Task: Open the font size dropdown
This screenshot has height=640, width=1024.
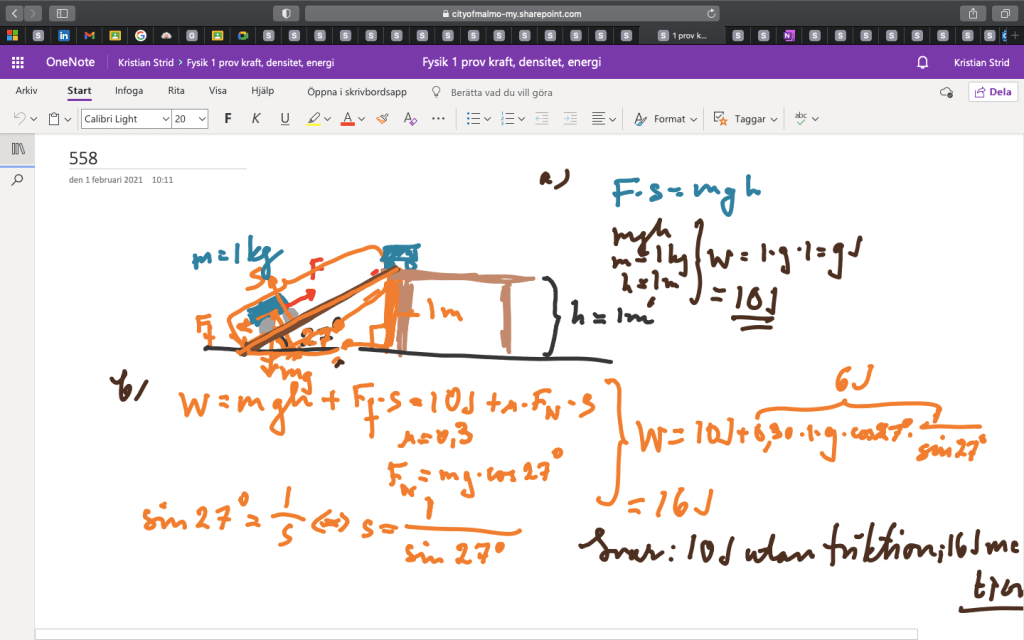Action: click(203, 119)
